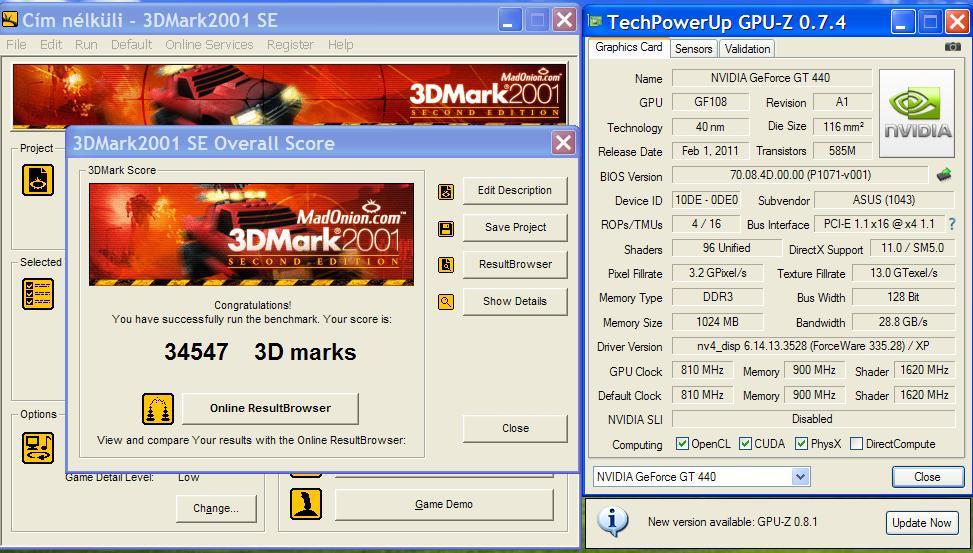The height and width of the screenshot is (553, 973).
Task: Click the Shaders field 96 Unified
Action: [727, 248]
